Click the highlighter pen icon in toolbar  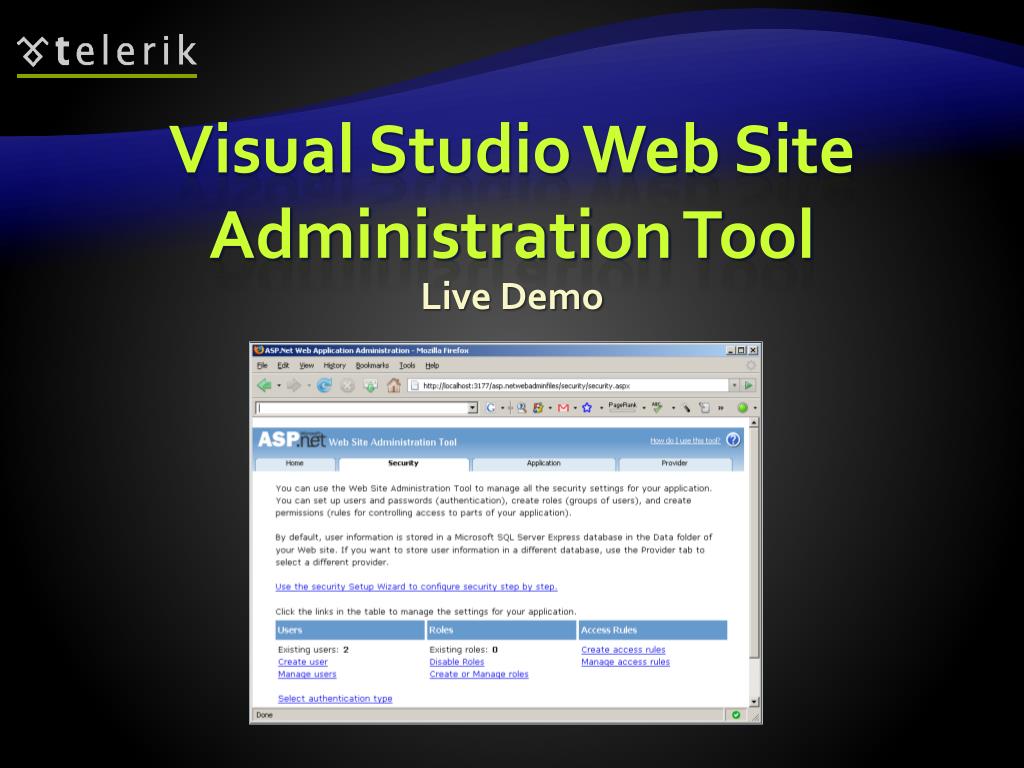[x=687, y=408]
